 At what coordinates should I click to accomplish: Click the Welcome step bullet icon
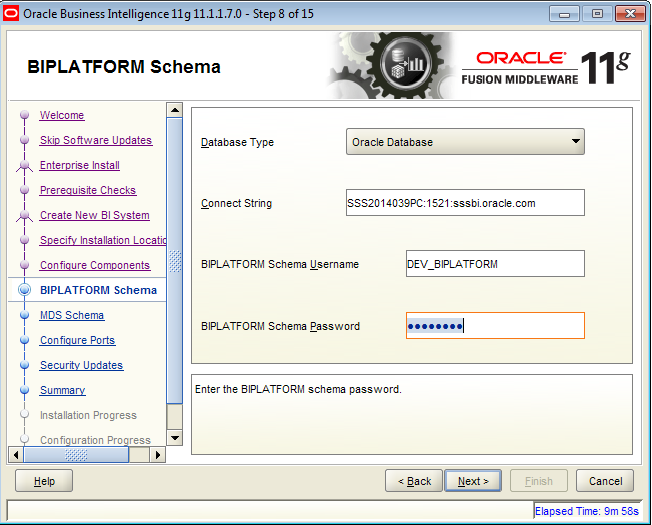(x=25, y=114)
